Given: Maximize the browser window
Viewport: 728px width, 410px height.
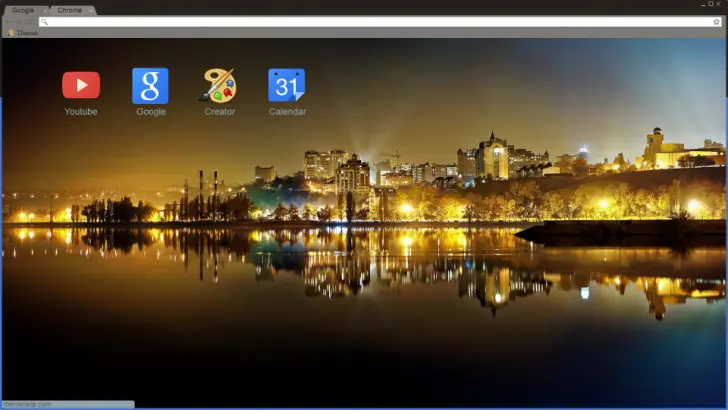Looking at the screenshot, I should coord(710,4).
